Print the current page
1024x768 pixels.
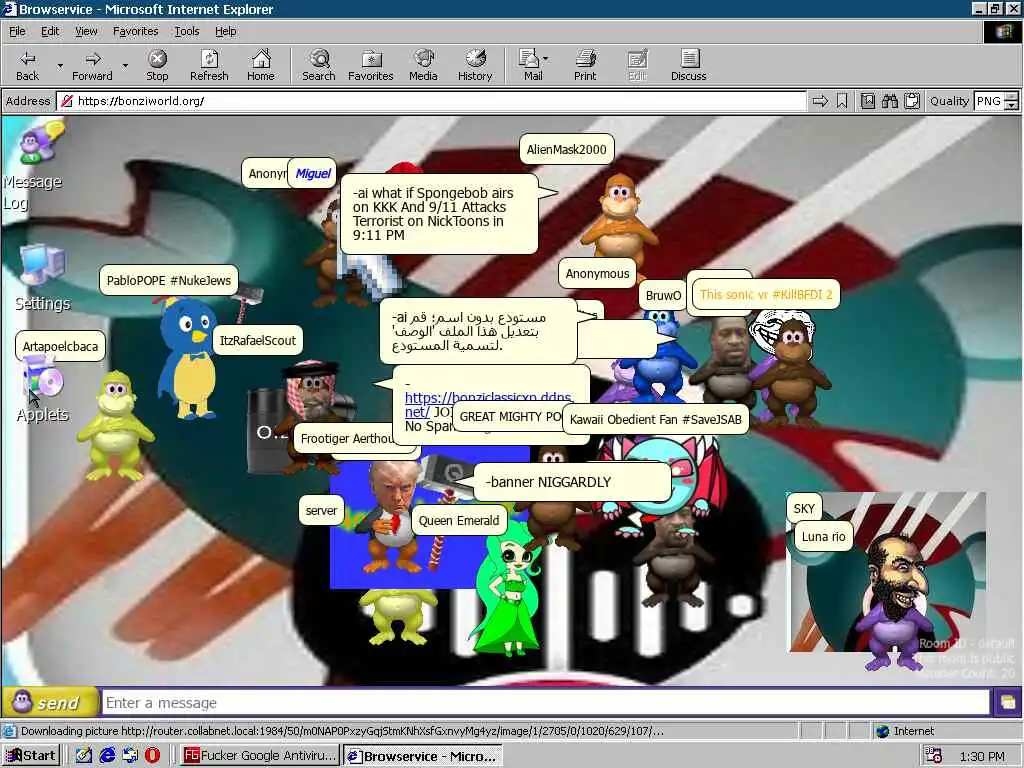585,65
